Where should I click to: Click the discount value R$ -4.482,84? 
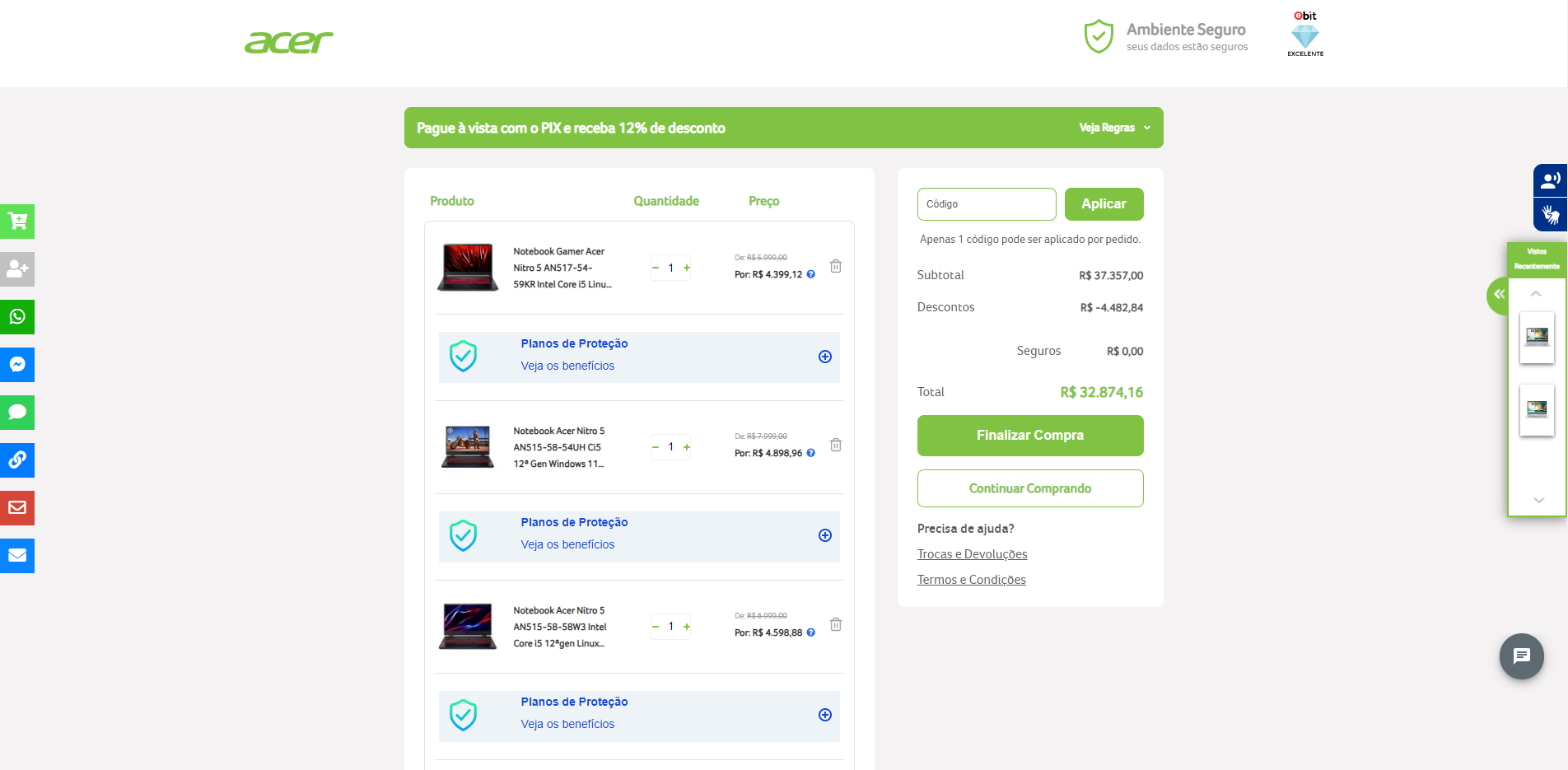click(1112, 308)
